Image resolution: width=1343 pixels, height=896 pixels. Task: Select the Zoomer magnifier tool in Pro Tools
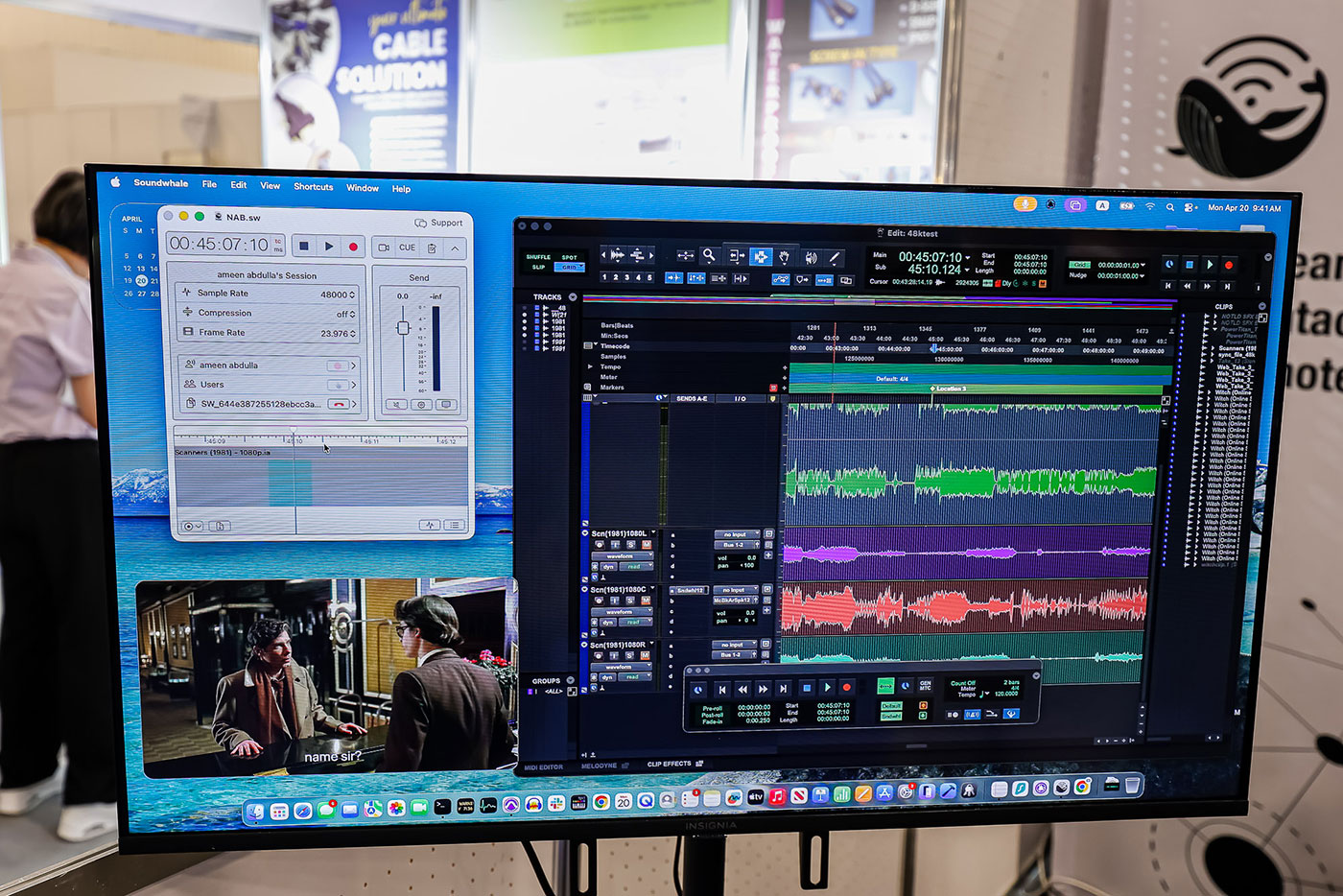click(x=709, y=255)
